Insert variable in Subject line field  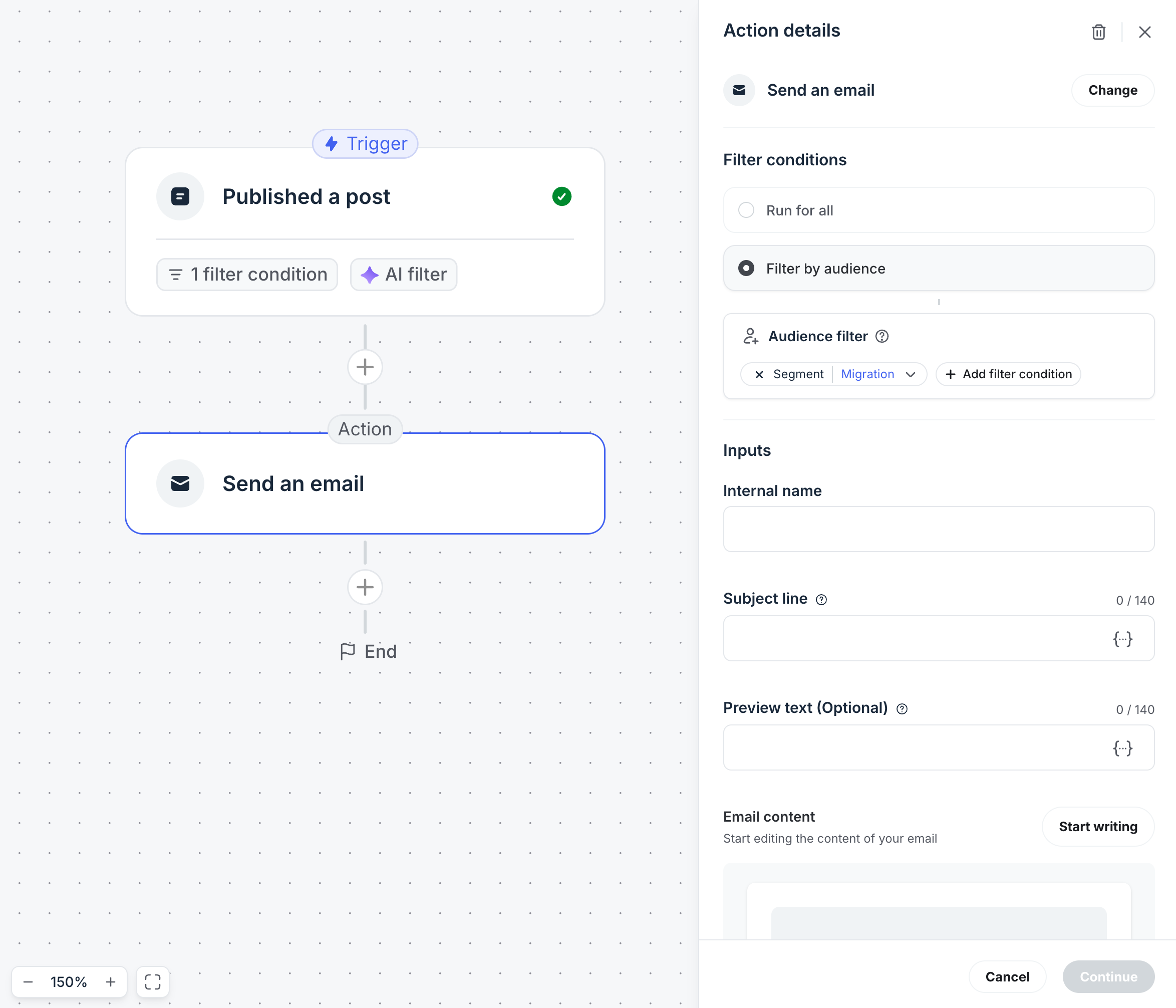click(1122, 639)
